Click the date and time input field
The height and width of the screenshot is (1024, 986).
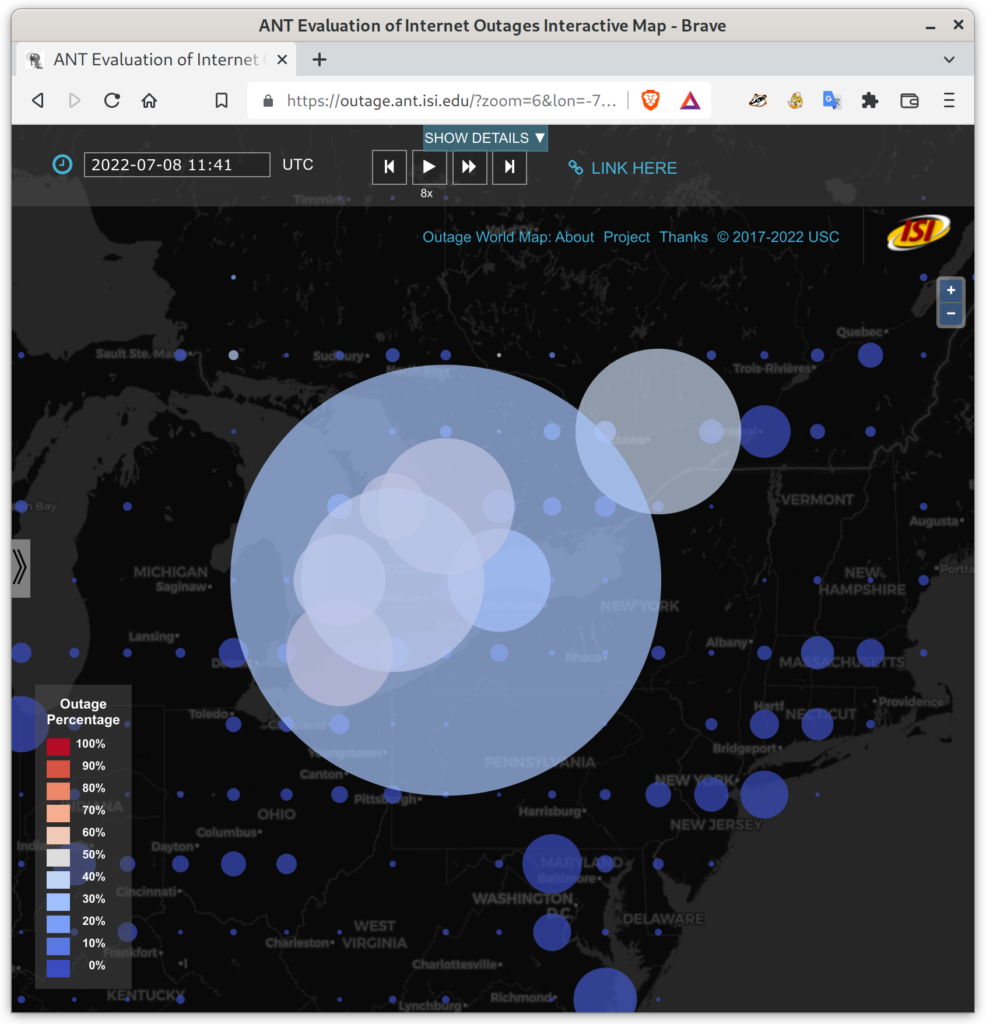(x=177, y=165)
